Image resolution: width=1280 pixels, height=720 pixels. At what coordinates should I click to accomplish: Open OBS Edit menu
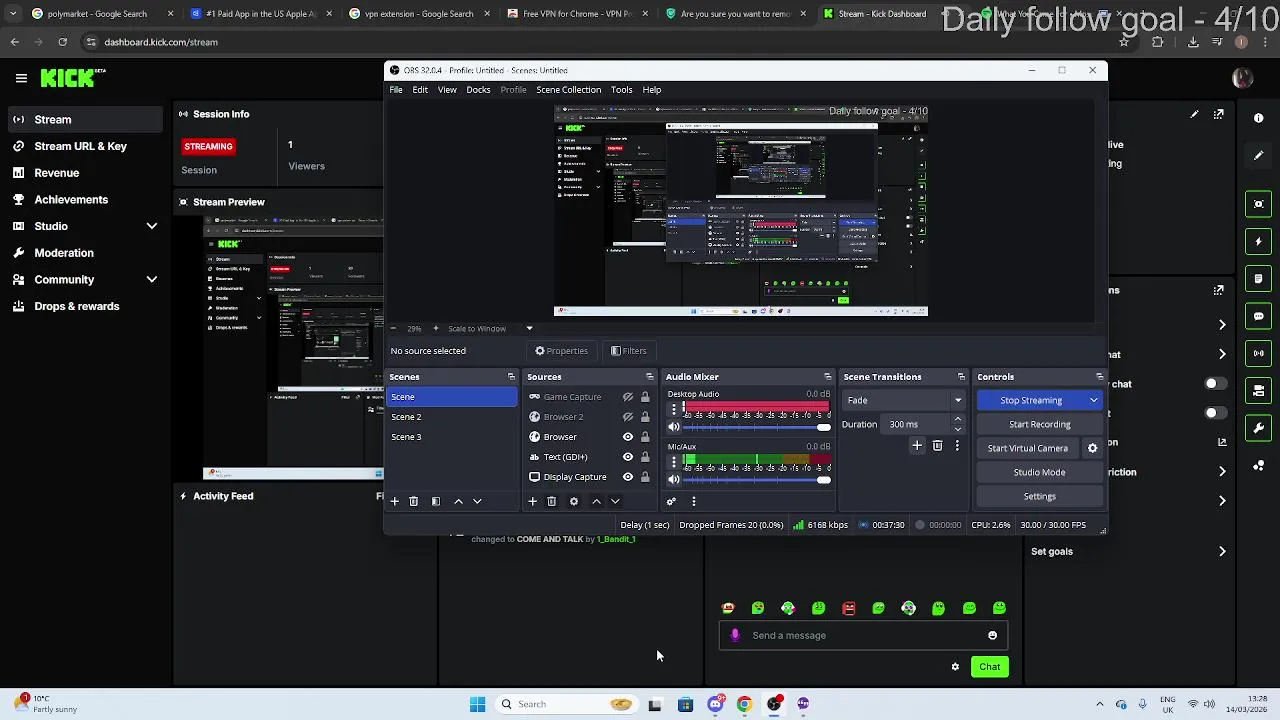pyautogui.click(x=420, y=90)
